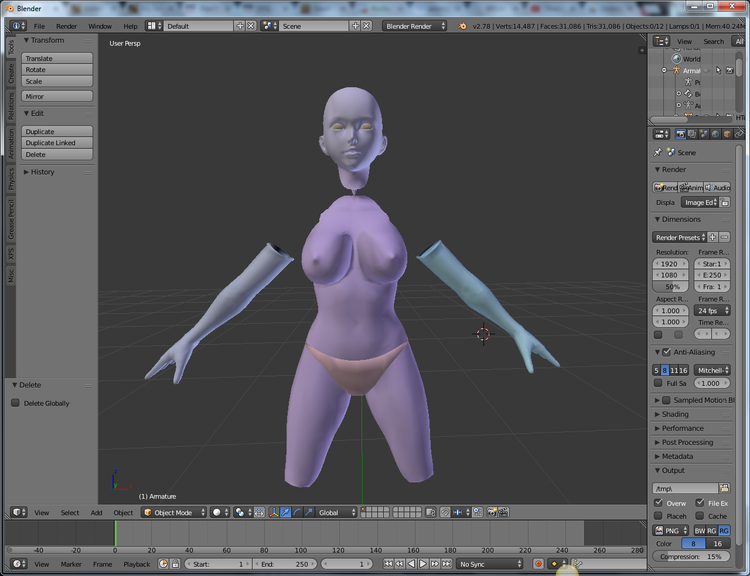The width and height of the screenshot is (750, 576).
Task: Select the rotate manipulator arc icon
Action: coord(297,512)
